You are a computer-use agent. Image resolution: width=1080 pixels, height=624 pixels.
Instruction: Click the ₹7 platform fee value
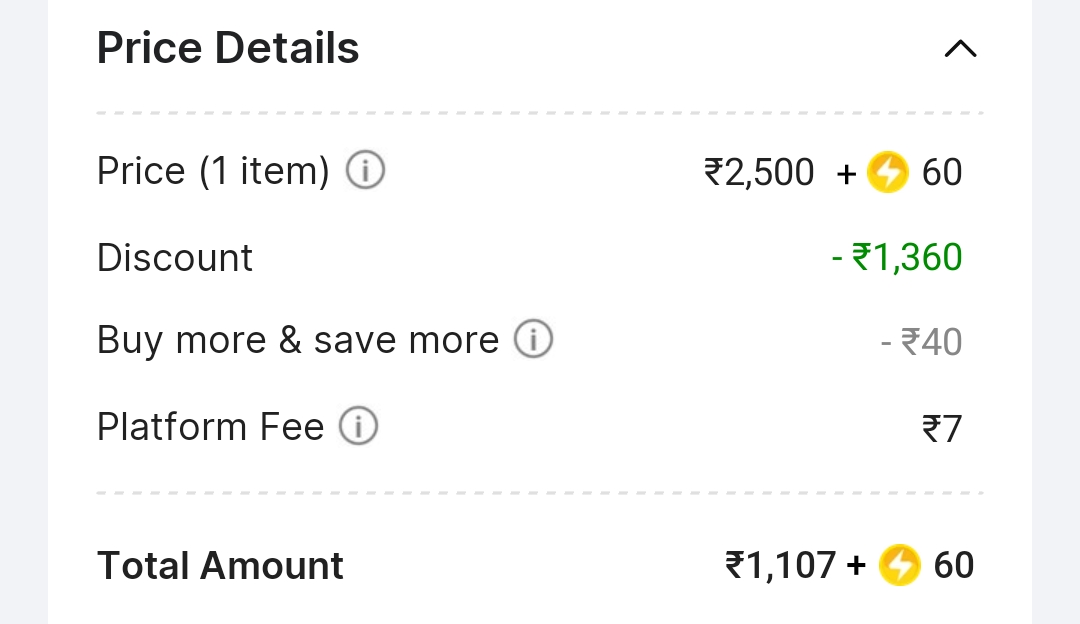coord(942,430)
